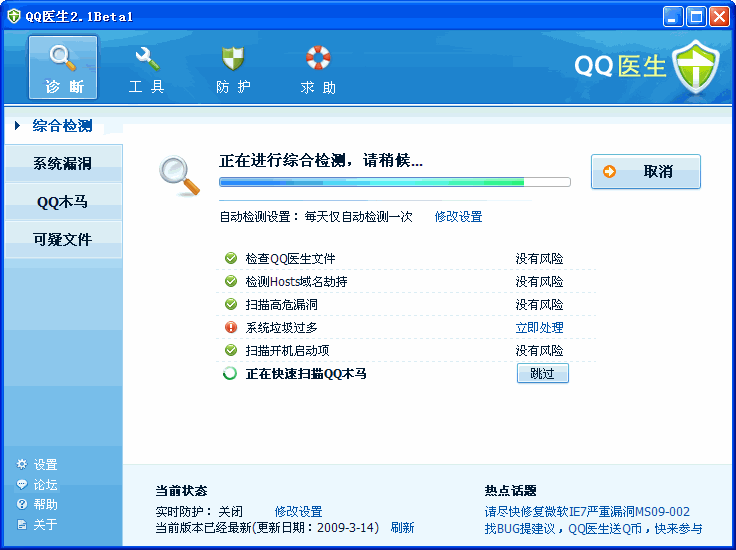The image size is (736, 550).
Task: Click the 论坛 chat bubble icon
Action: pyautogui.click(x=22, y=484)
